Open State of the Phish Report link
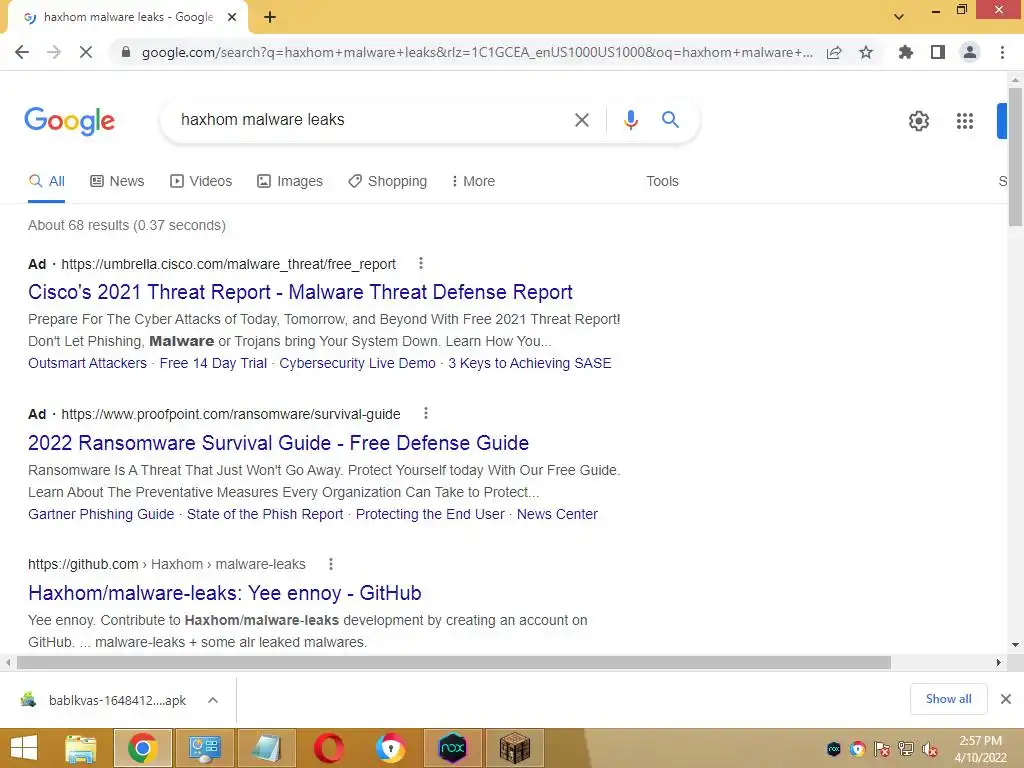The width and height of the screenshot is (1024, 768). (265, 514)
